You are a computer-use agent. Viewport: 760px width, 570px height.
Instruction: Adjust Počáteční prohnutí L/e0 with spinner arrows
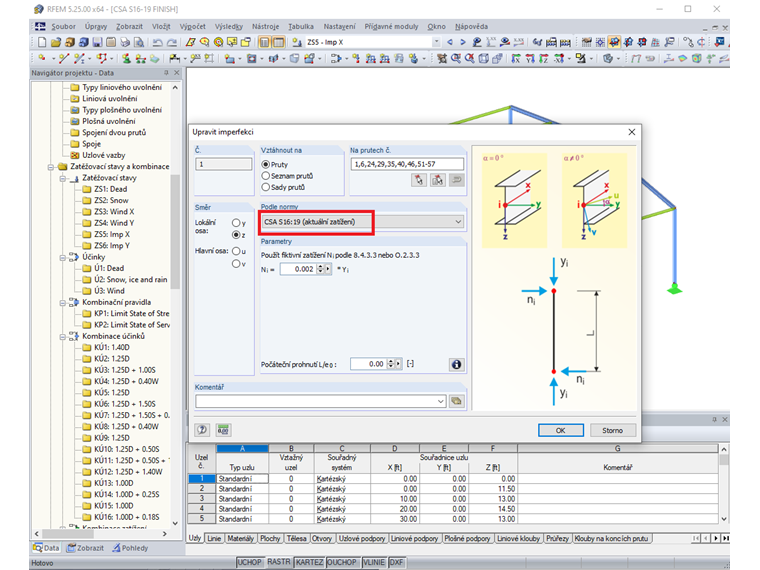[391, 364]
